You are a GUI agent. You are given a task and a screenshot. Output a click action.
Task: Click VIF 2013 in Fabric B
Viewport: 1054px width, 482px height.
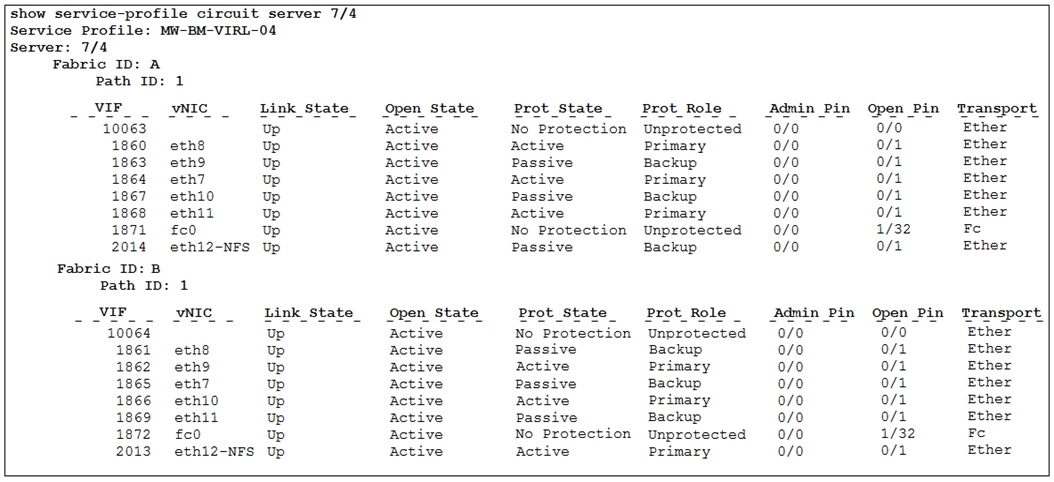point(132,451)
